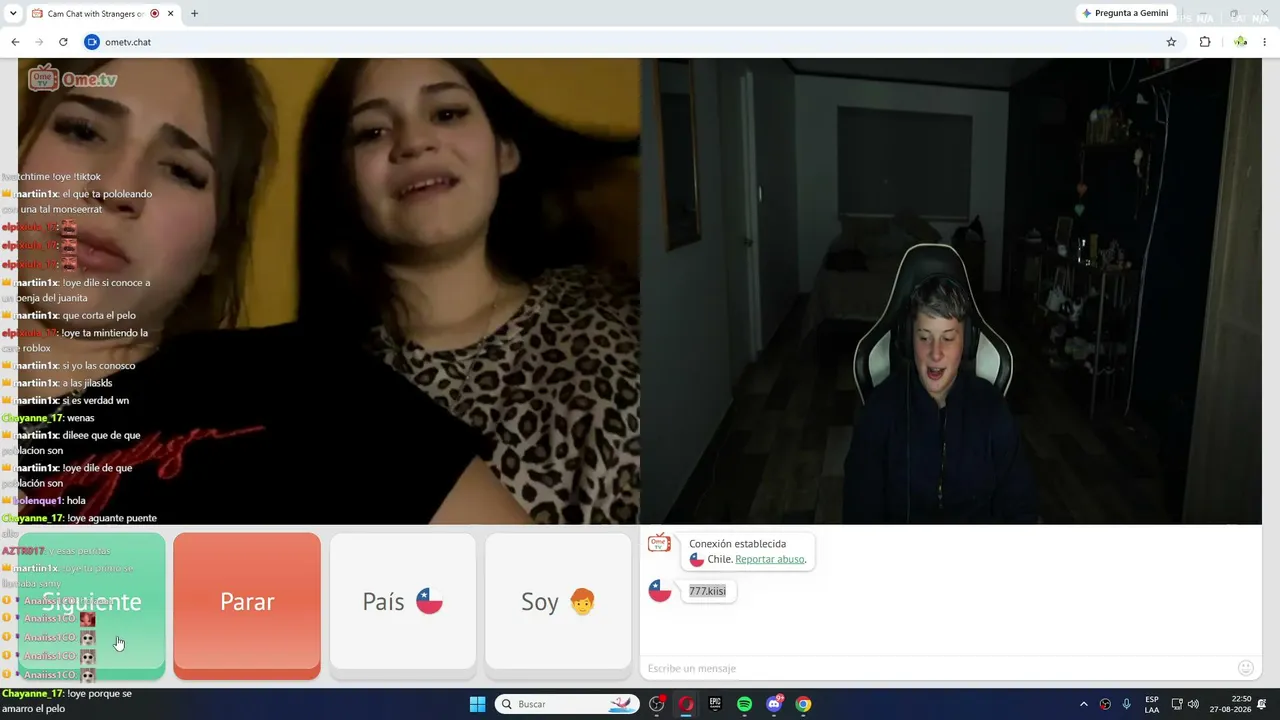
Task: Open the notification bell in taskbar
Action: pyautogui.click(x=1263, y=704)
